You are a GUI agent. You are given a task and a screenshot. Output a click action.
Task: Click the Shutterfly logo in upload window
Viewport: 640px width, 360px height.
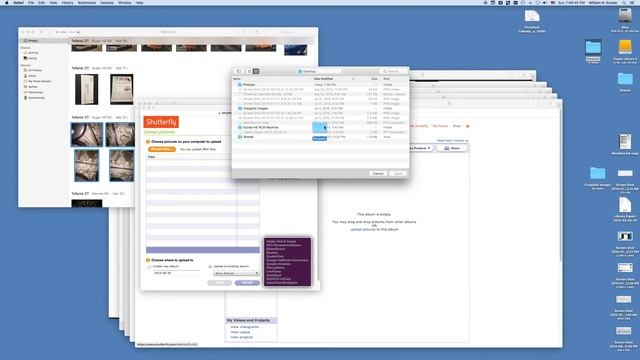click(x=161, y=122)
